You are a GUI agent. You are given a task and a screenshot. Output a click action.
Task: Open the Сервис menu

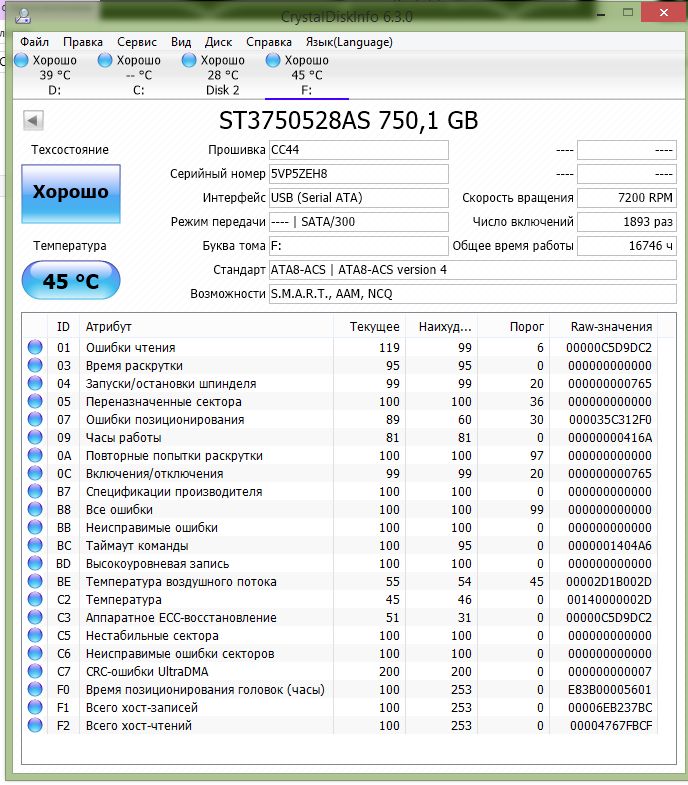point(137,42)
